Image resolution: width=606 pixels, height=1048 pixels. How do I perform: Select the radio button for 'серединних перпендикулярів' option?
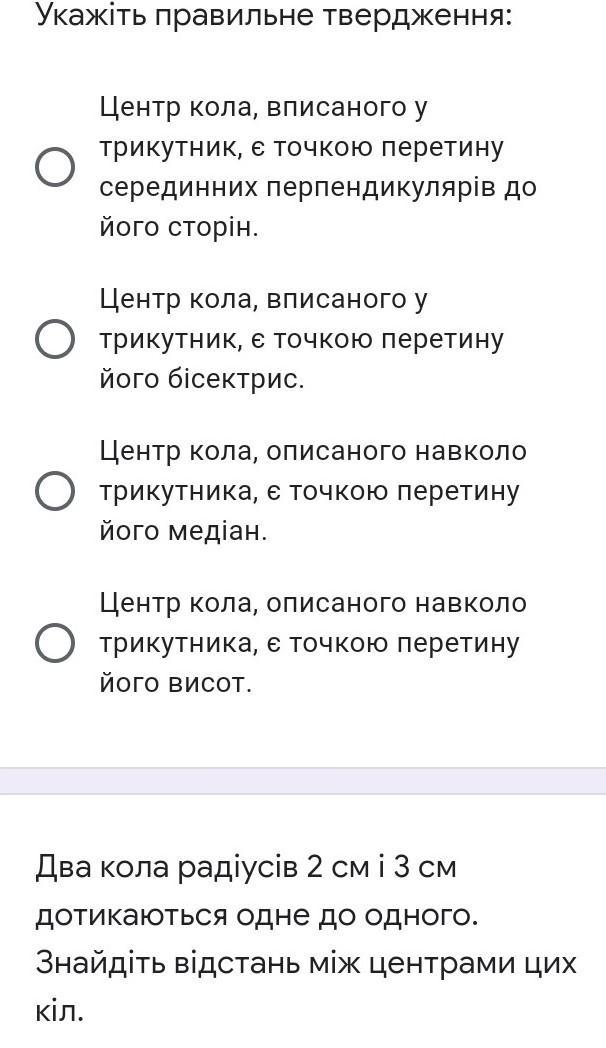(54, 167)
